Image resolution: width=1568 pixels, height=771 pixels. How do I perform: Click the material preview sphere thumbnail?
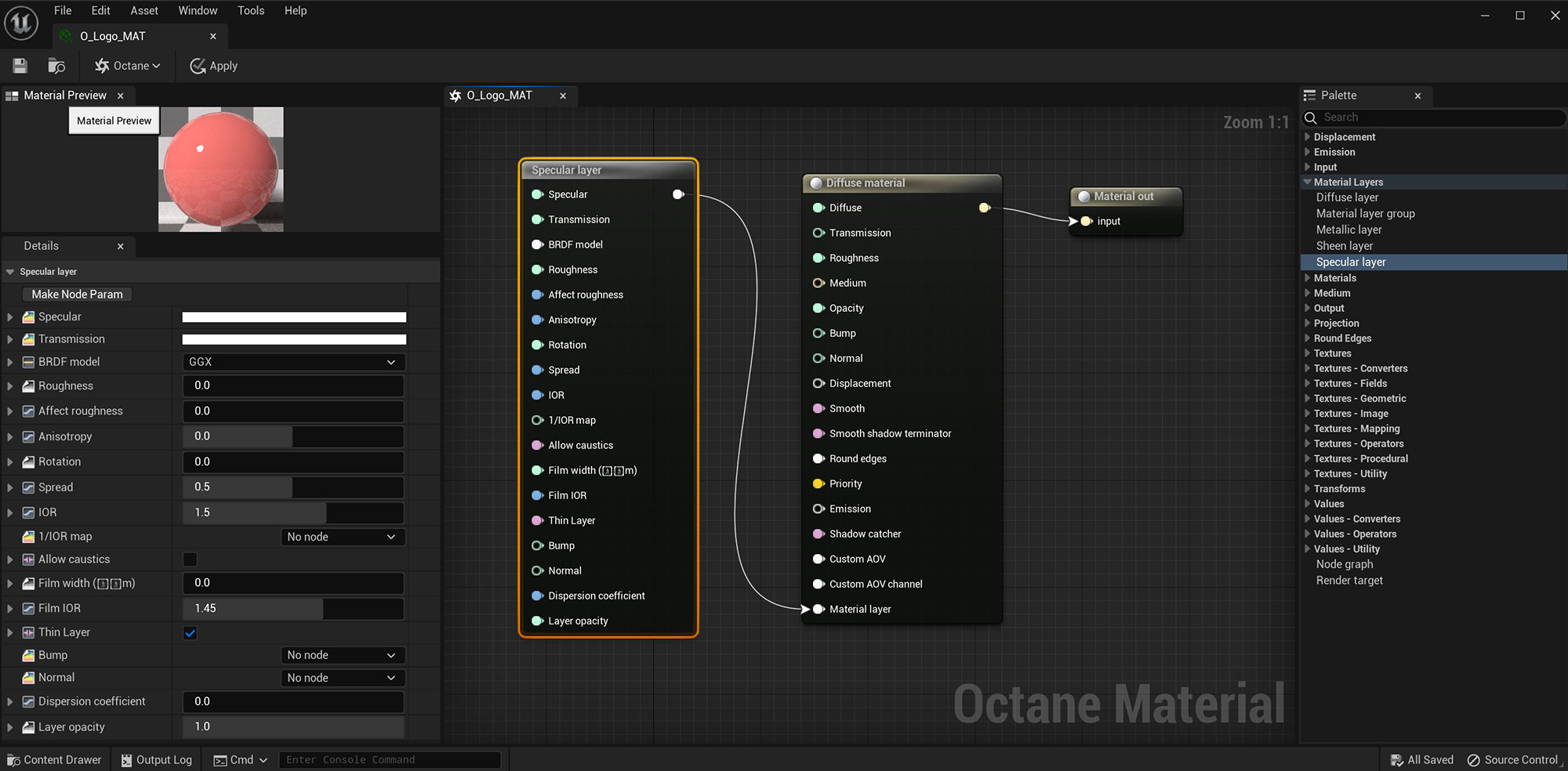pyautogui.click(x=221, y=169)
